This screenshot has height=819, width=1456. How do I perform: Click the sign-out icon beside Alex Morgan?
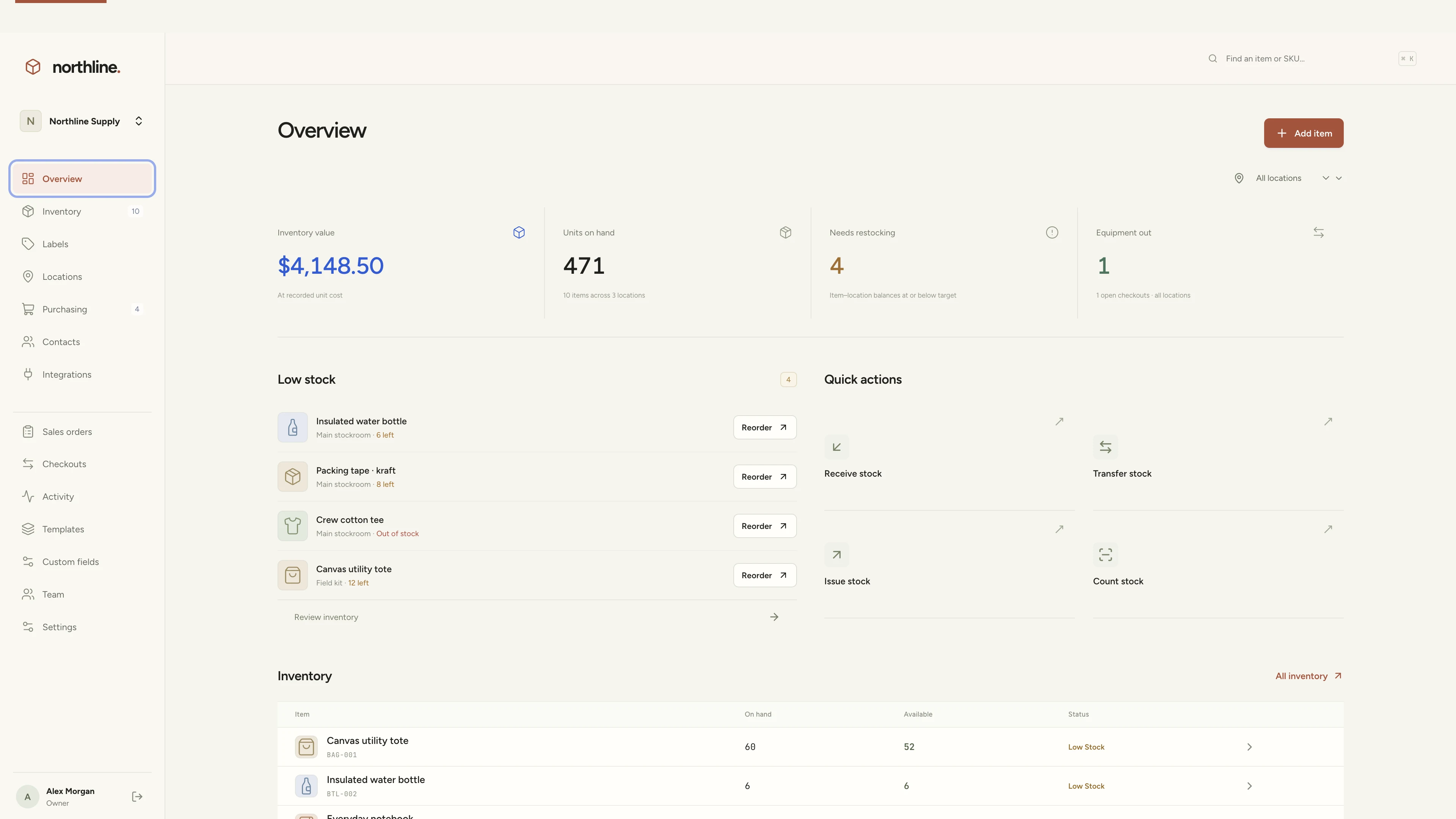coord(137,796)
